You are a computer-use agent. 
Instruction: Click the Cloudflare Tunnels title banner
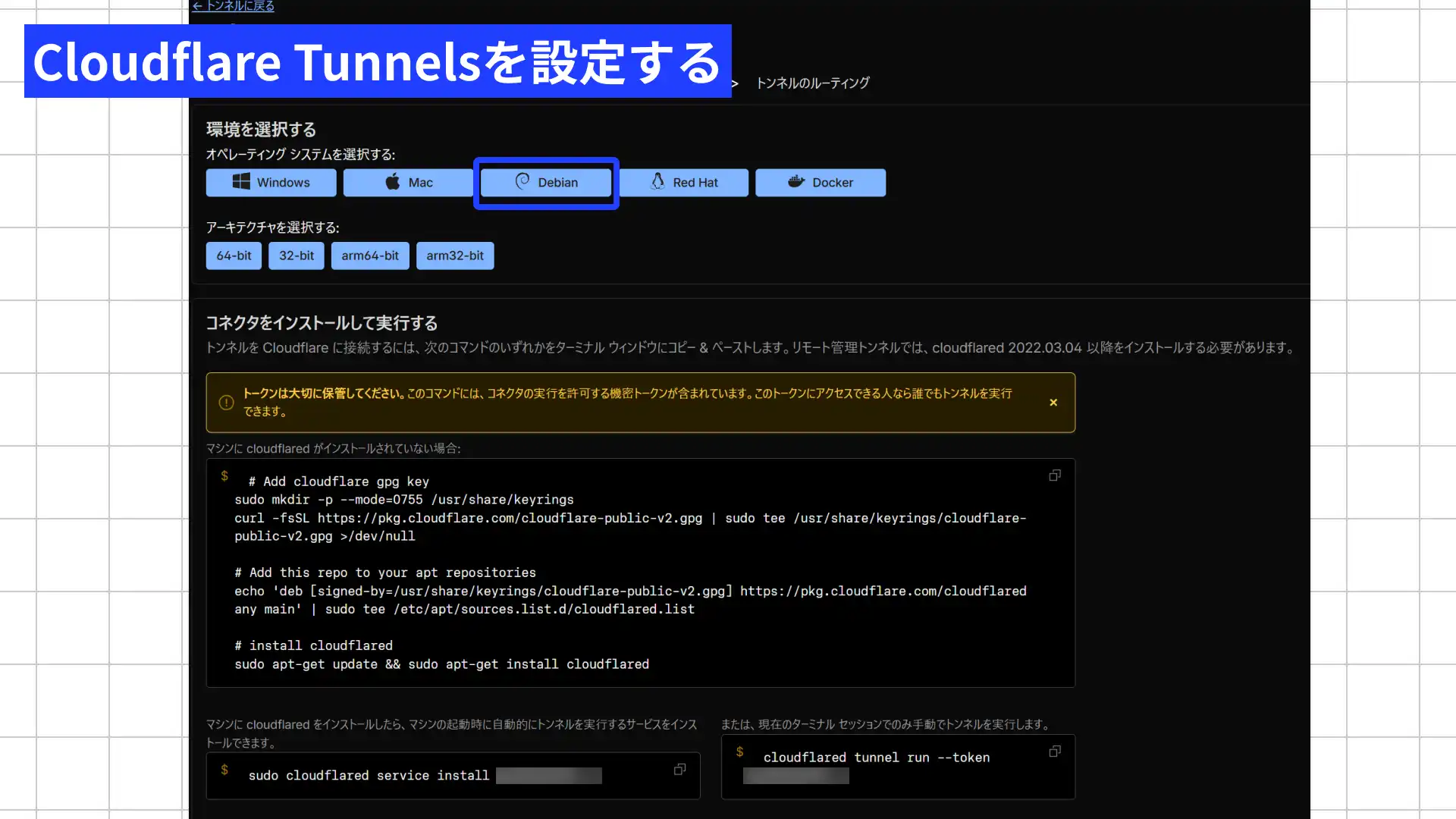[377, 61]
